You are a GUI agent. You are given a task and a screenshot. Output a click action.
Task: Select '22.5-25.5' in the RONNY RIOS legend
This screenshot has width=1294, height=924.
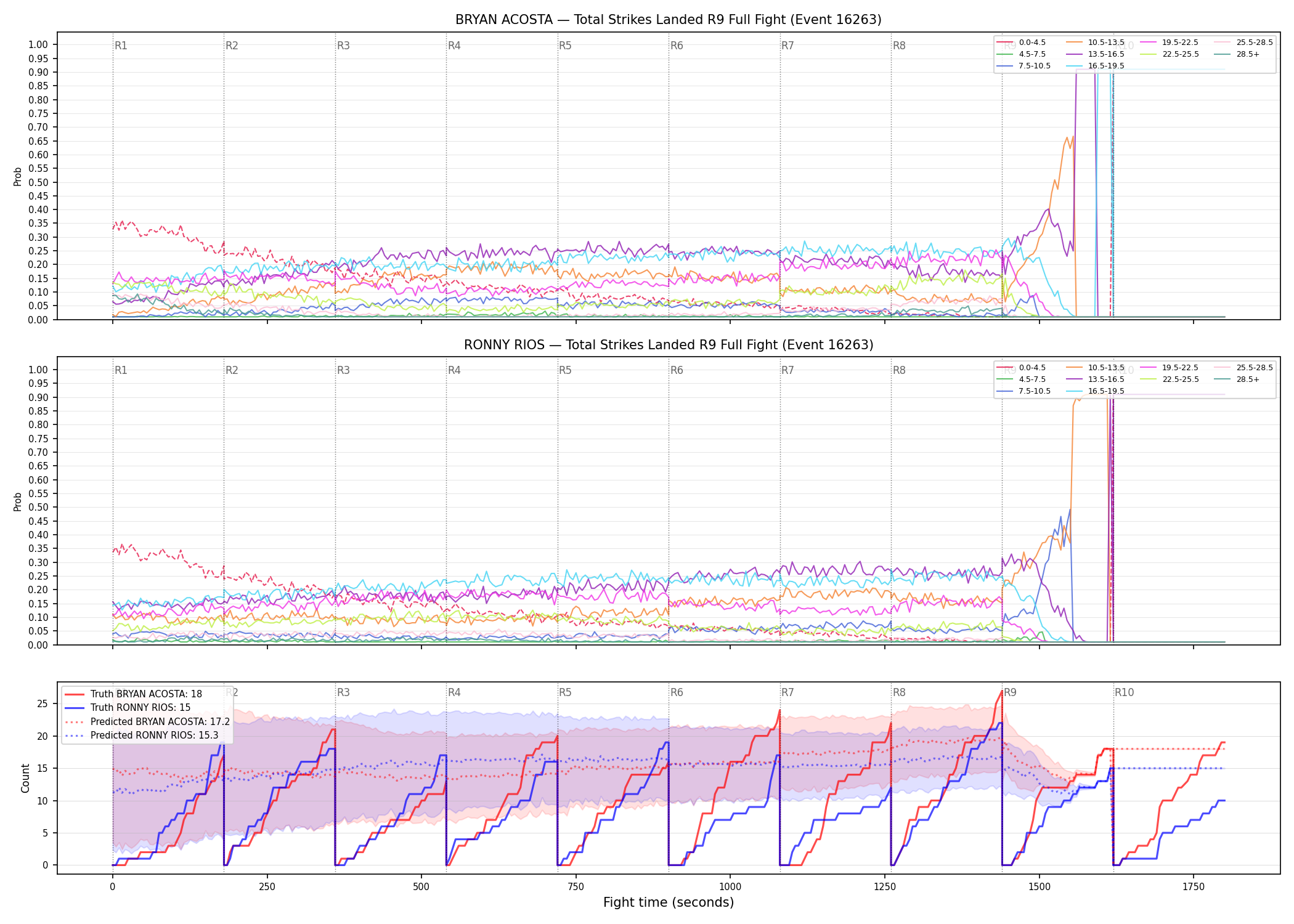[1180, 379]
